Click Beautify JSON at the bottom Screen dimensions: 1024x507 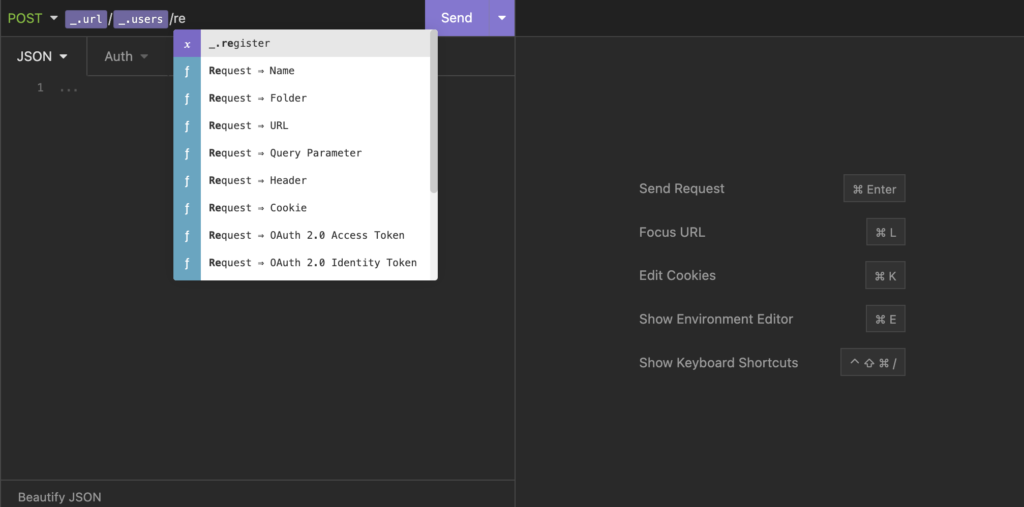(59, 497)
